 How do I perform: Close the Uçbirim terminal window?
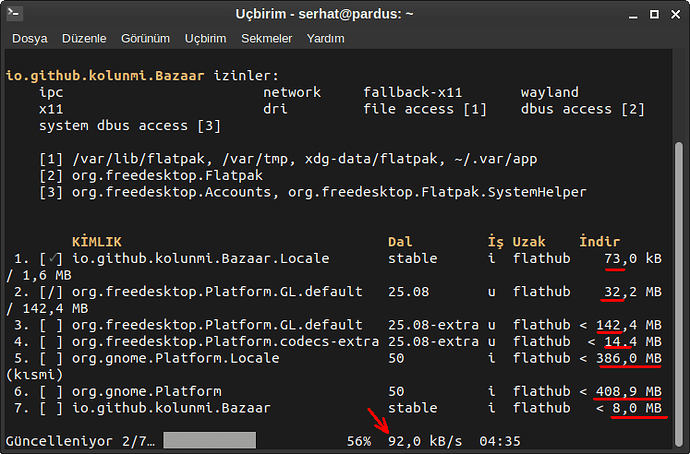pyautogui.click(x=675, y=15)
